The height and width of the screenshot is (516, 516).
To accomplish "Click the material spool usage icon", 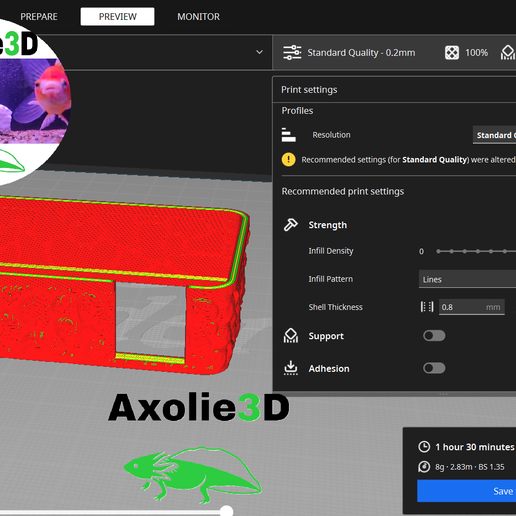I will 424,467.
